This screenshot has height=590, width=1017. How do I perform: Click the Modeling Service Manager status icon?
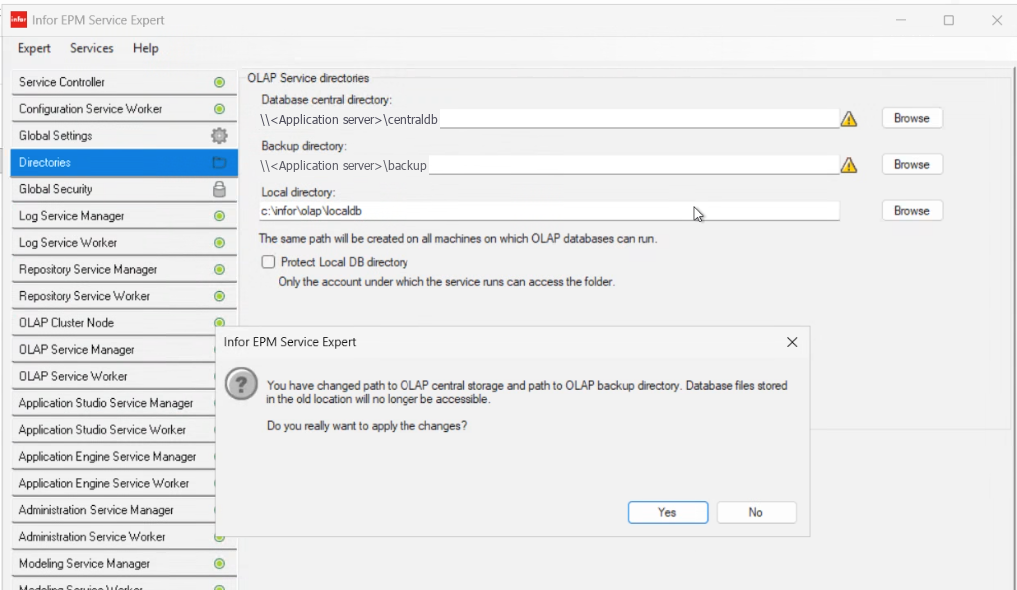pyautogui.click(x=219, y=563)
